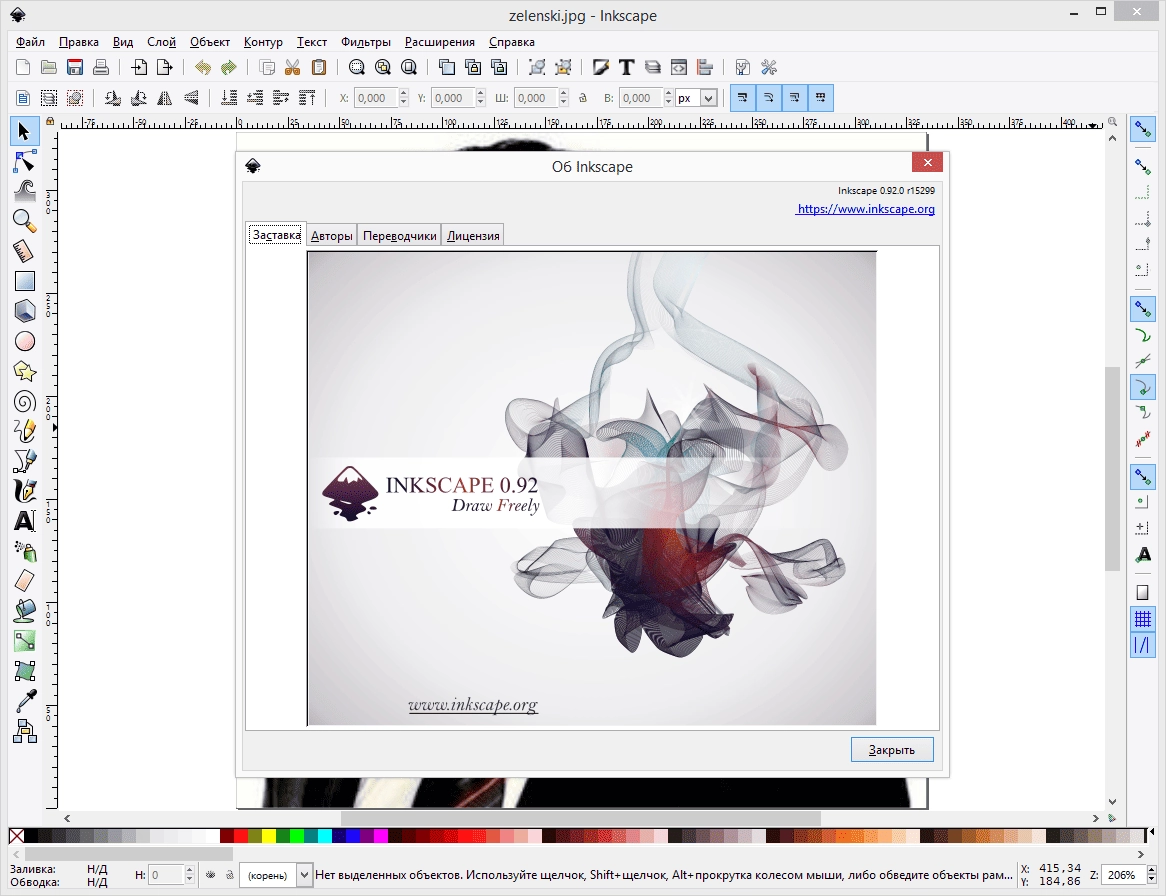1166x896 pixels.
Task: Click the Save document icon
Action: pos(74,68)
